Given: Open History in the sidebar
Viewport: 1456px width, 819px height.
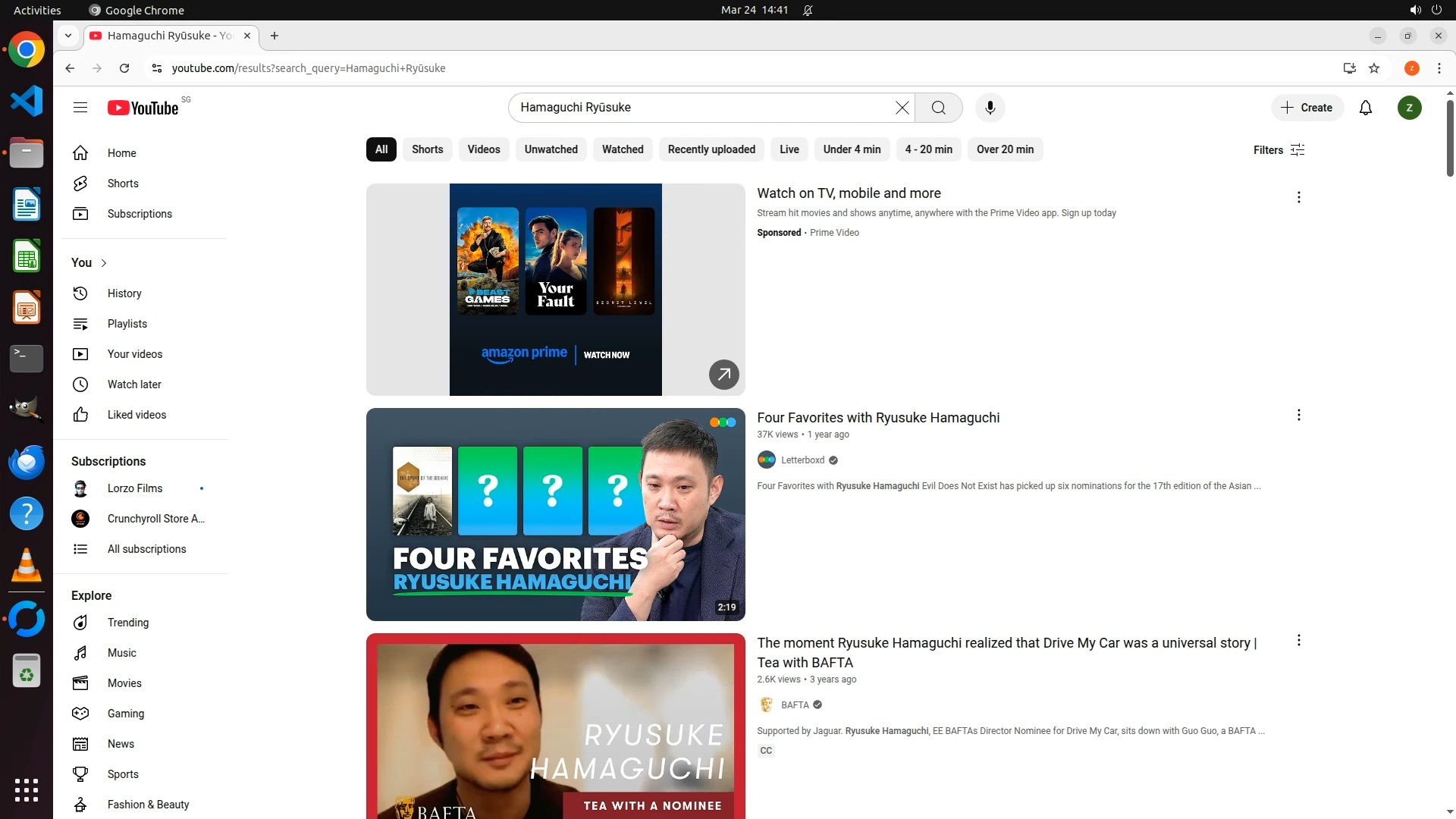Looking at the screenshot, I should click(124, 293).
